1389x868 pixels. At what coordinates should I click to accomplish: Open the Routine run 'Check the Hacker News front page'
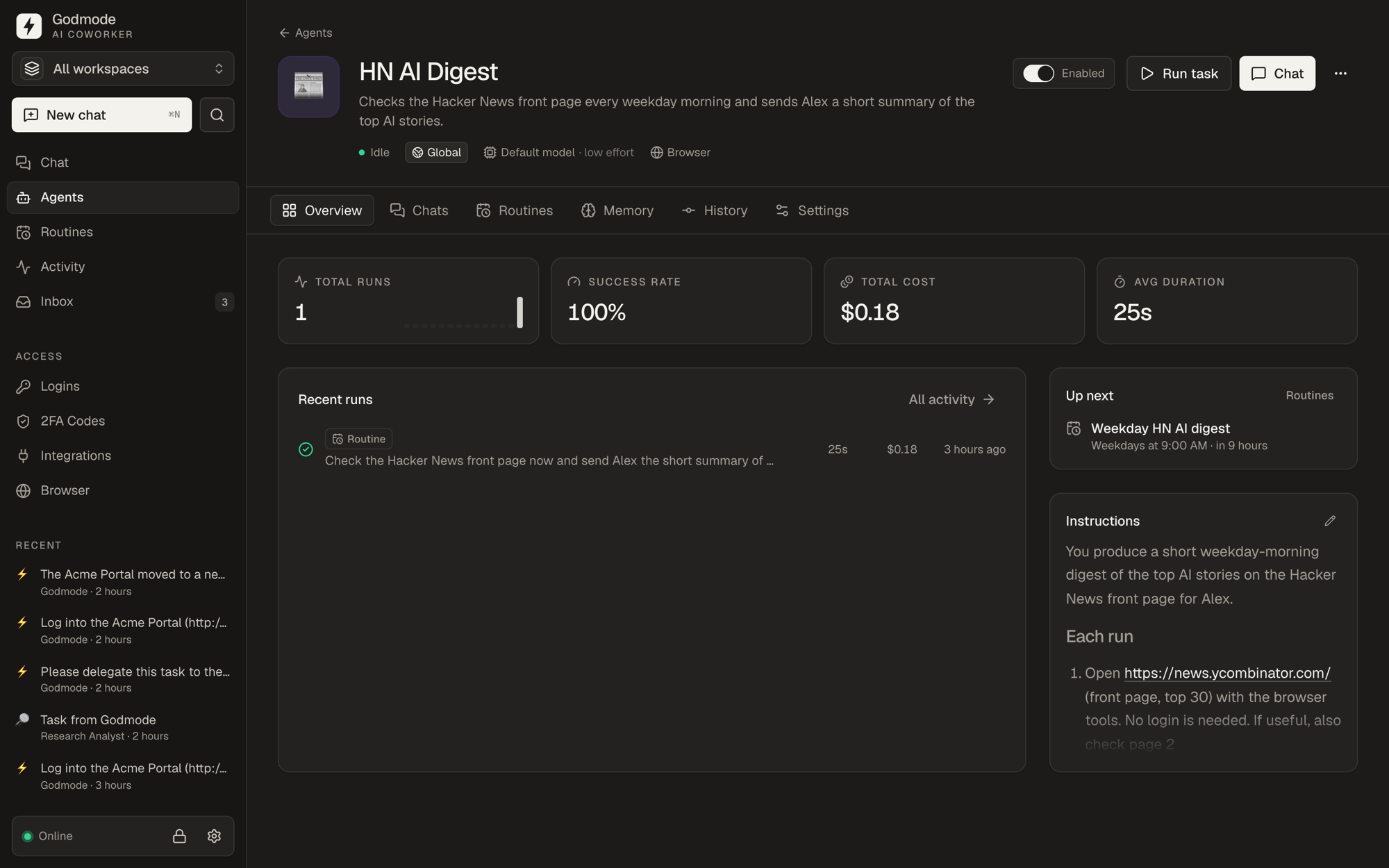click(x=652, y=450)
